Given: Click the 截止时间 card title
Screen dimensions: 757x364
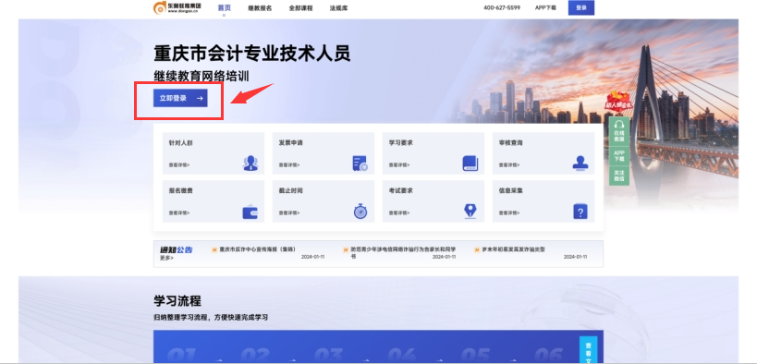Looking at the screenshot, I should pyautogui.click(x=291, y=191).
